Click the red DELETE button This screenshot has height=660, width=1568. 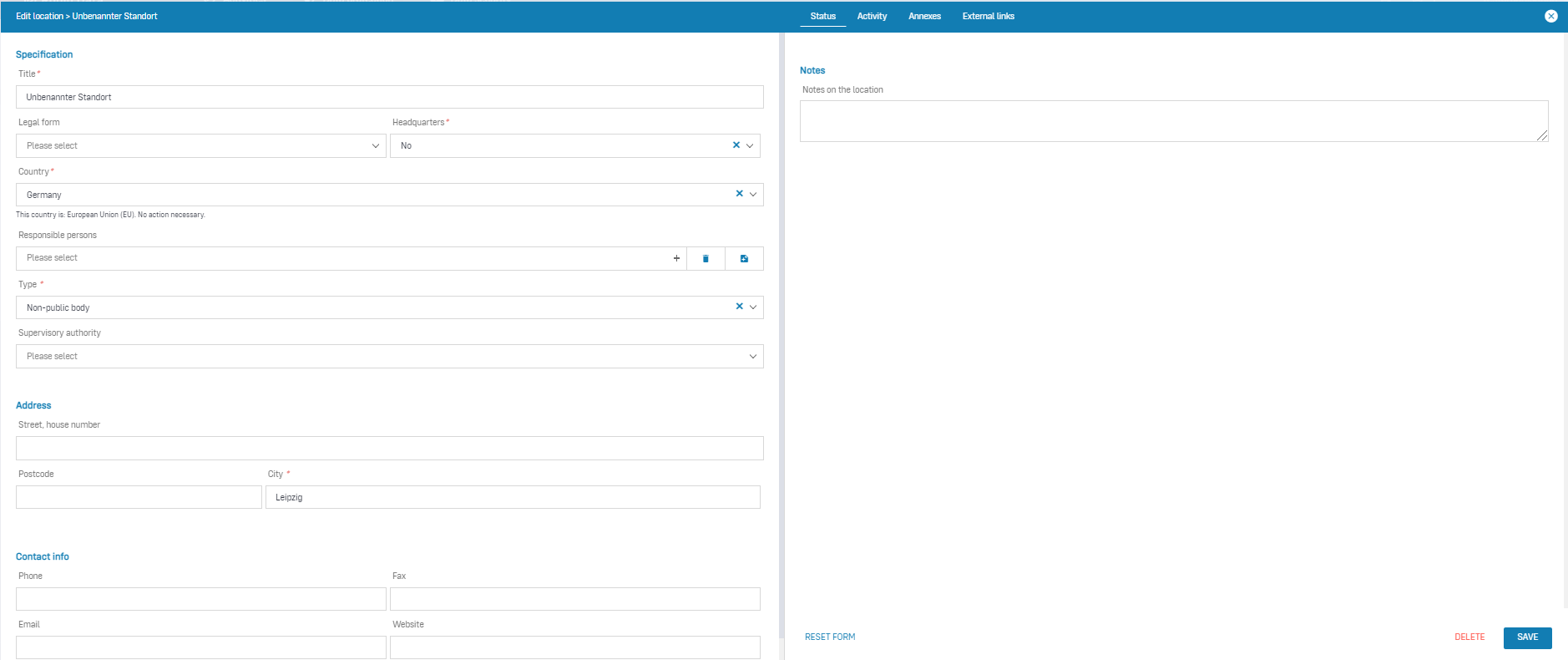(1469, 637)
